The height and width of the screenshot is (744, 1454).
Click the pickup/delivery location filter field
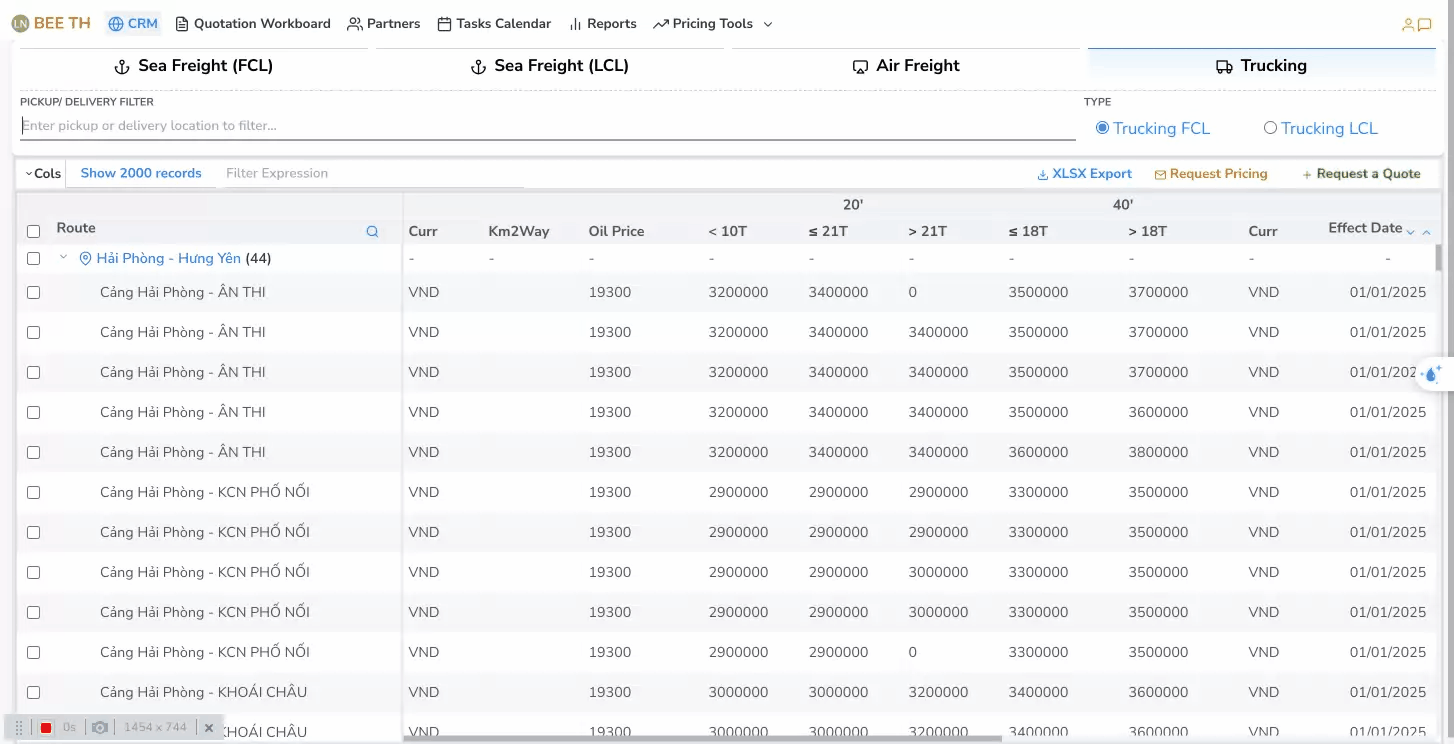pos(547,126)
